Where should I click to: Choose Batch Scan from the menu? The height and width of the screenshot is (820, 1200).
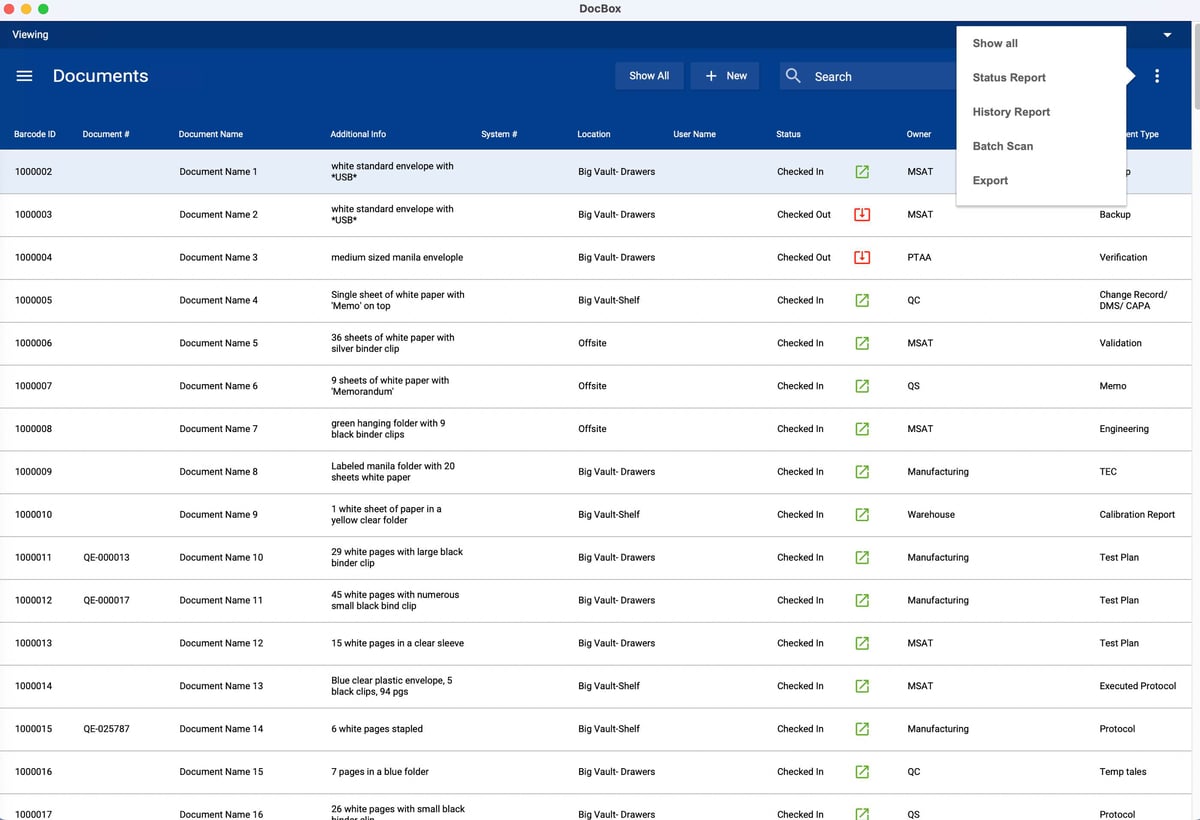coord(1002,146)
